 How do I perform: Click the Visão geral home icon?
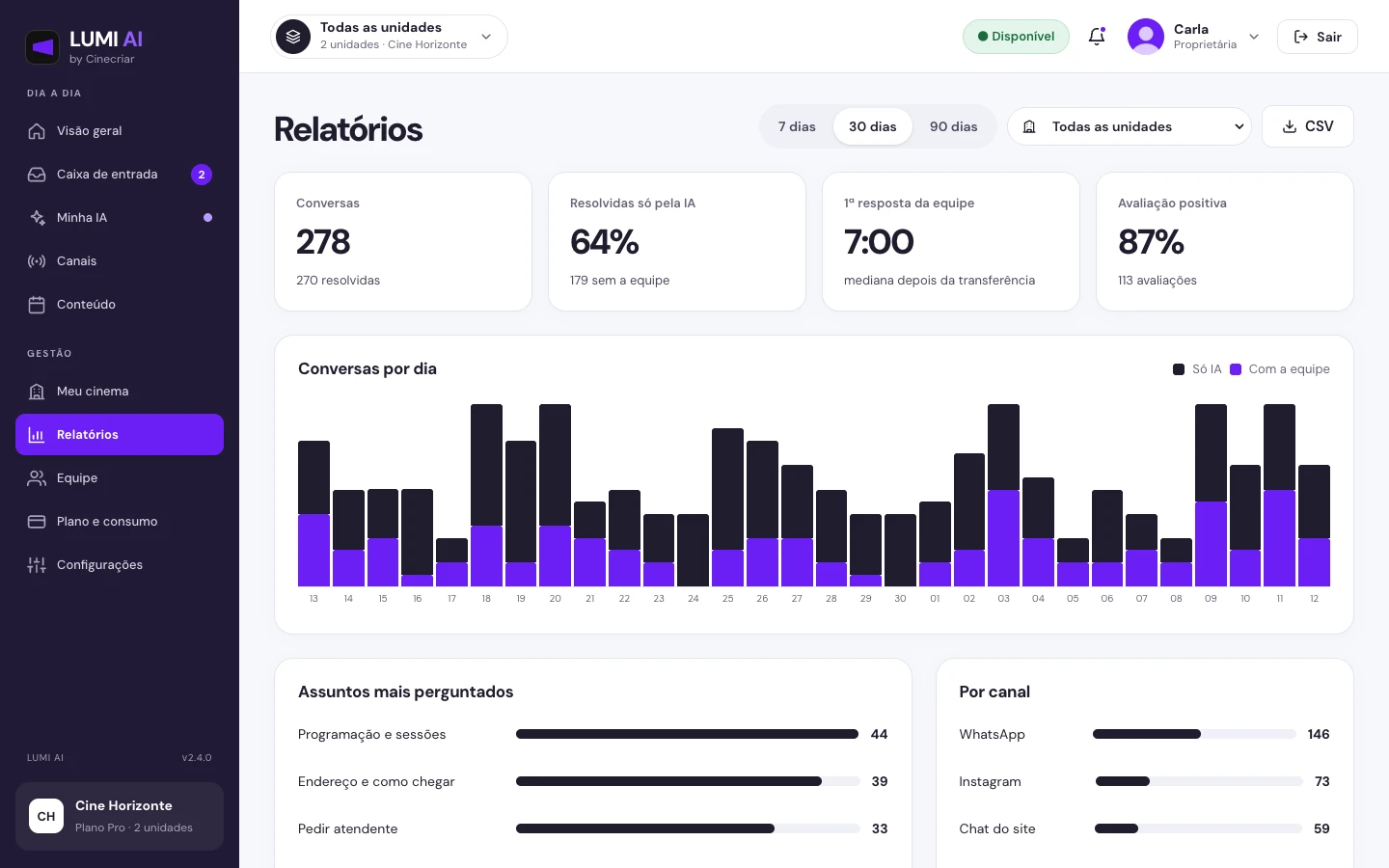coord(37,131)
